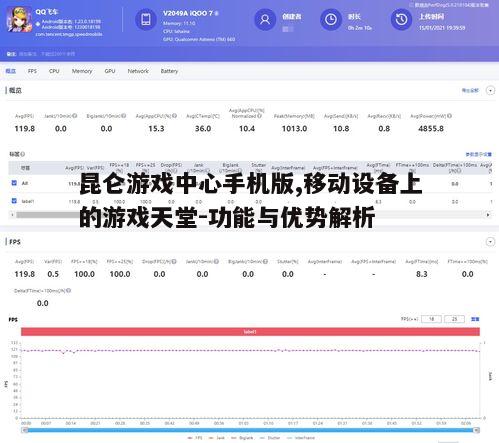The width and height of the screenshot is (499, 443).
Task: Open the 概览 overview tab
Action: coord(11,71)
